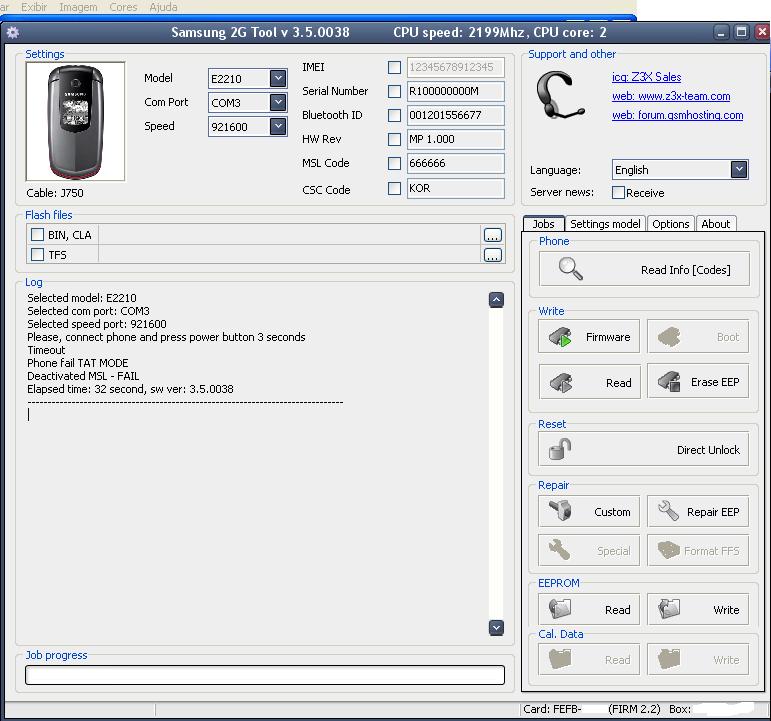Click the Repair EEP button

(698, 511)
